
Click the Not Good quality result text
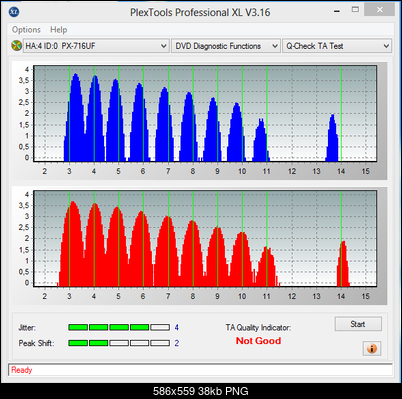point(258,341)
